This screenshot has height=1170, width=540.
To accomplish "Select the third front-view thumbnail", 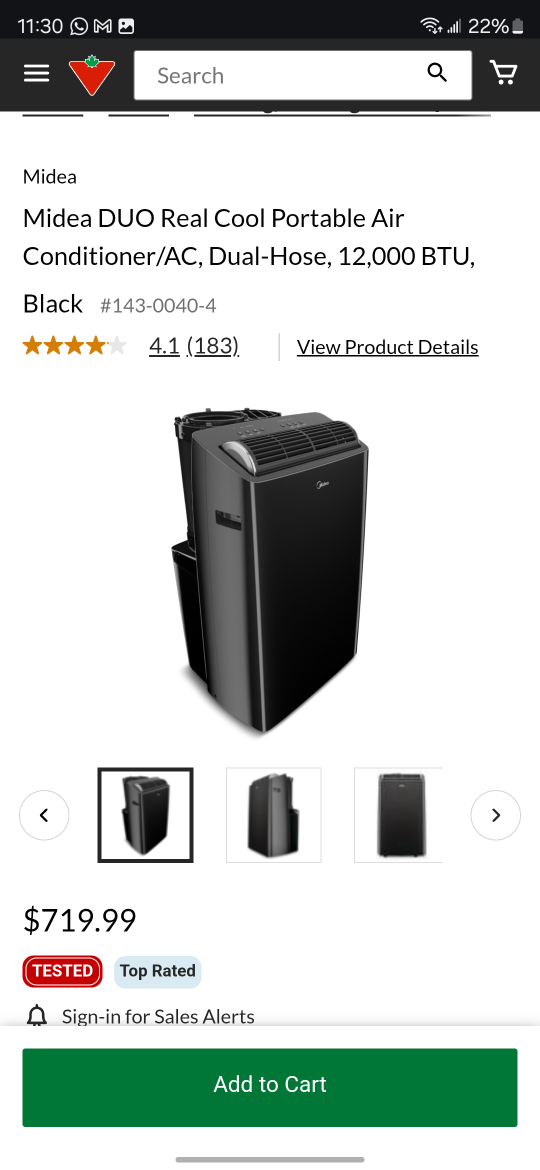I will pos(398,815).
